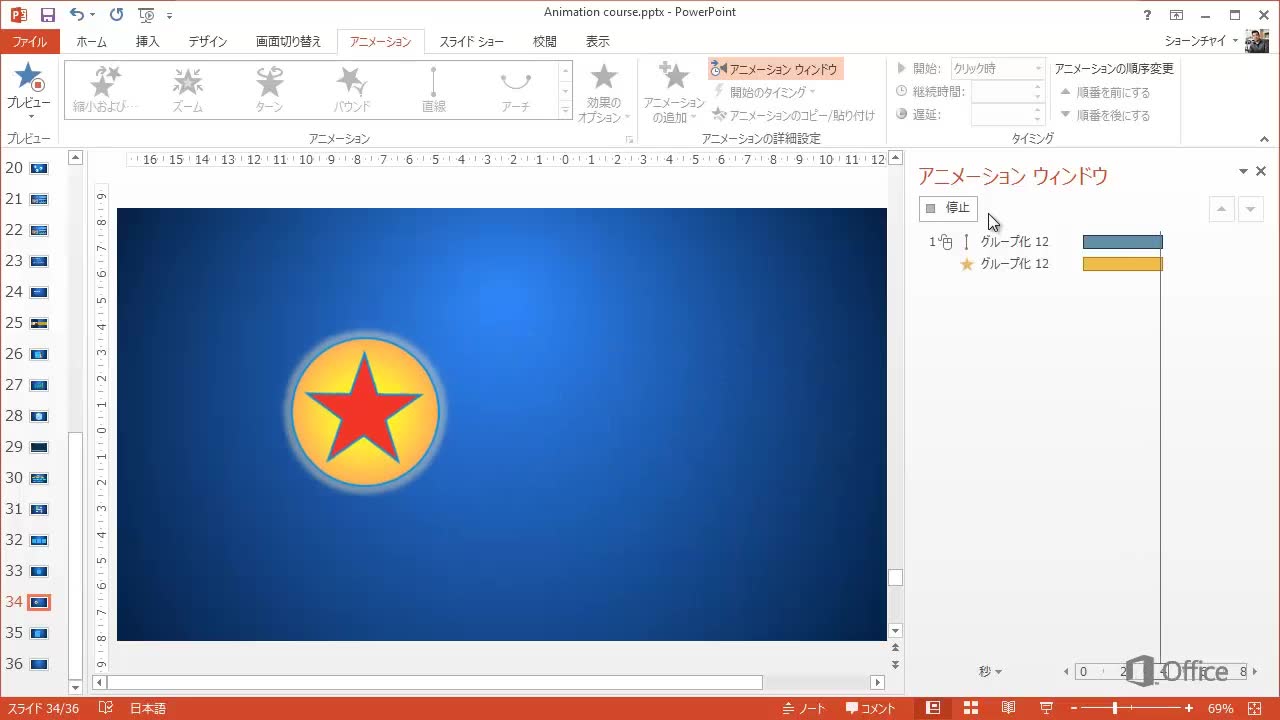Go to next slide double-arrow button
This screenshot has height=720, width=1280.
(x=895, y=665)
